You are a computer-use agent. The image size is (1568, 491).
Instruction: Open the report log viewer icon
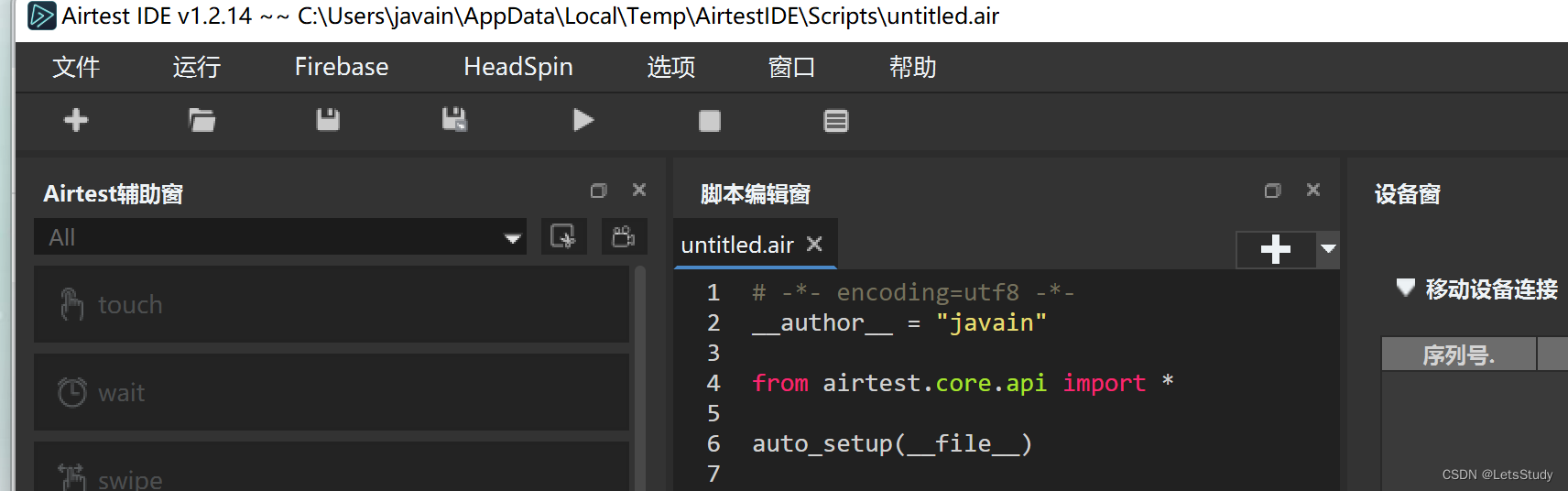836,121
